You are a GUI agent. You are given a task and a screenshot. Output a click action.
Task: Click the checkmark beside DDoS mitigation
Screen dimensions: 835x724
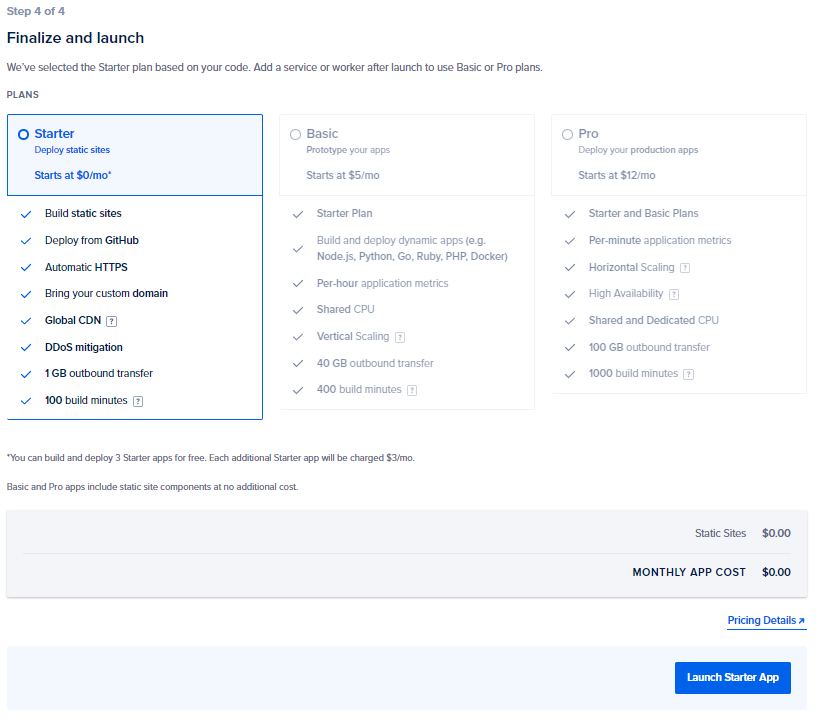(x=26, y=348)
